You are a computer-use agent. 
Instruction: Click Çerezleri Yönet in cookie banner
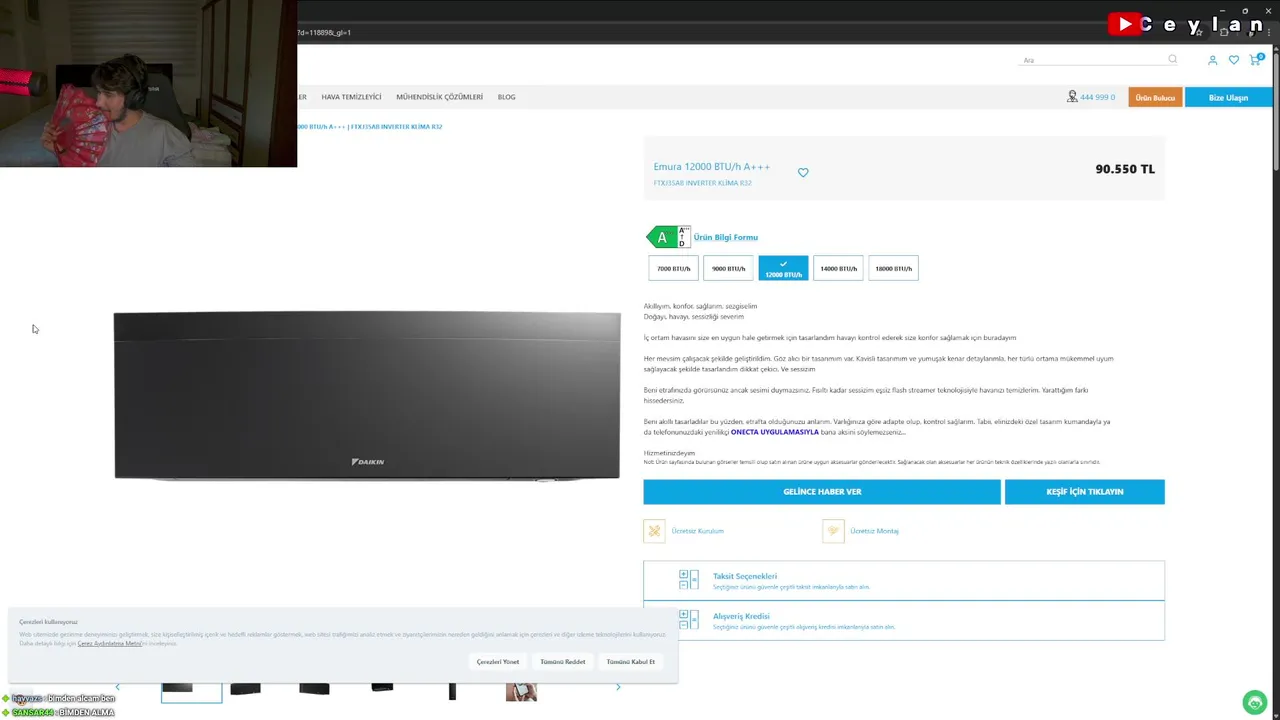(x=498, y=662)
